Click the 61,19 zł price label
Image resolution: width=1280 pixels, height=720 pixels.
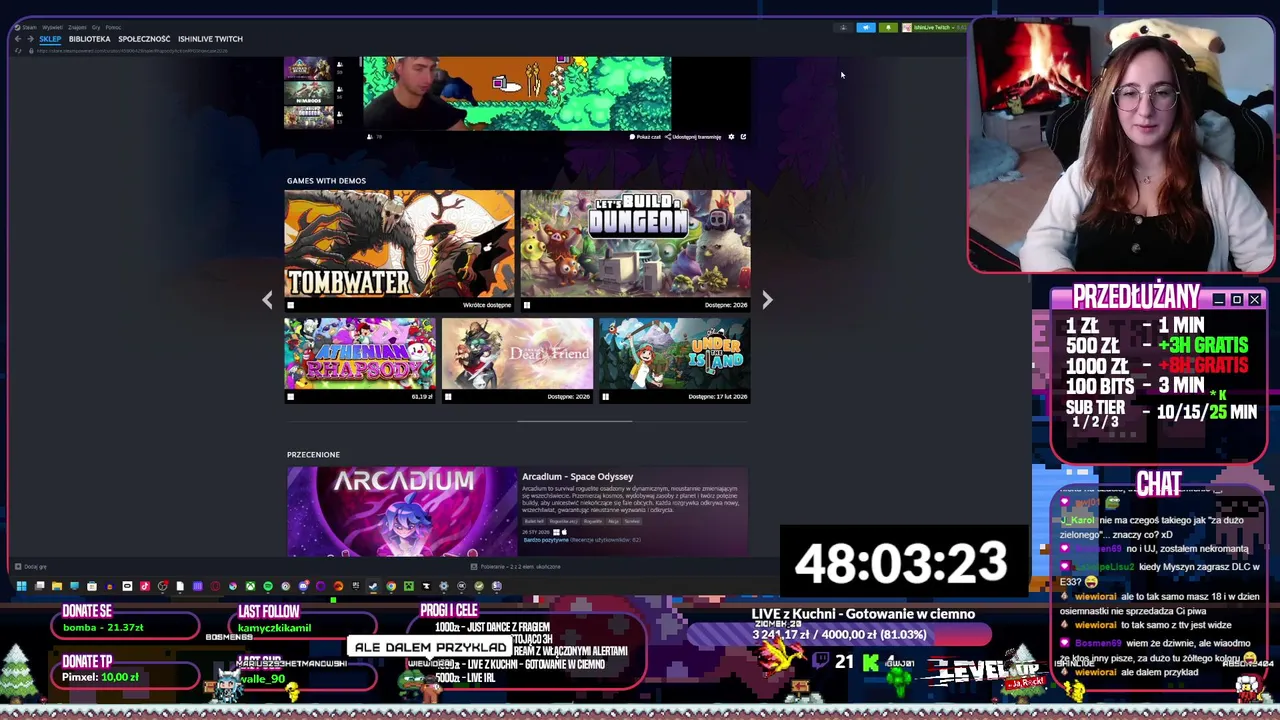point(422,397)
